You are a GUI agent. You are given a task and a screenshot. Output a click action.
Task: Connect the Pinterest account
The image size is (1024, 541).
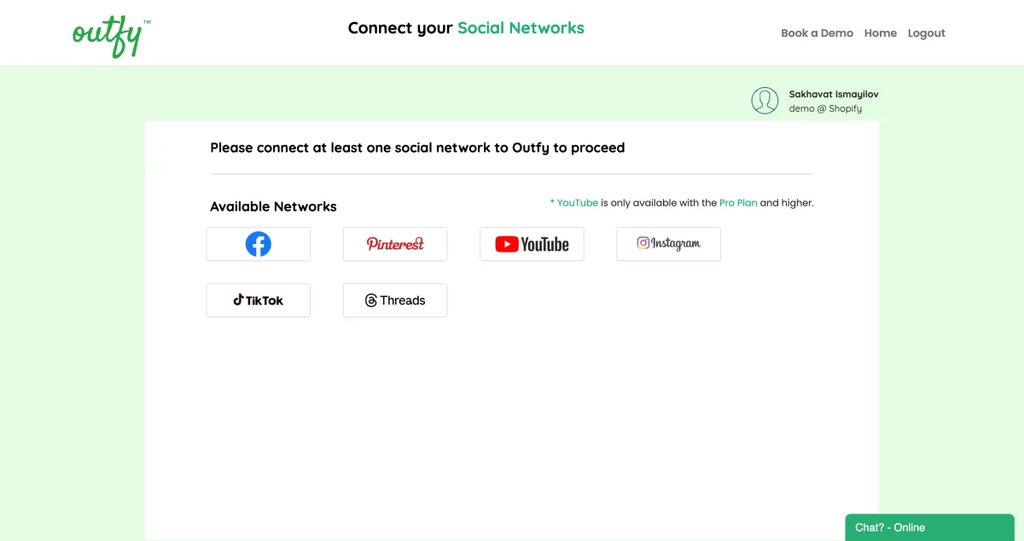click(x=395, y=244)
